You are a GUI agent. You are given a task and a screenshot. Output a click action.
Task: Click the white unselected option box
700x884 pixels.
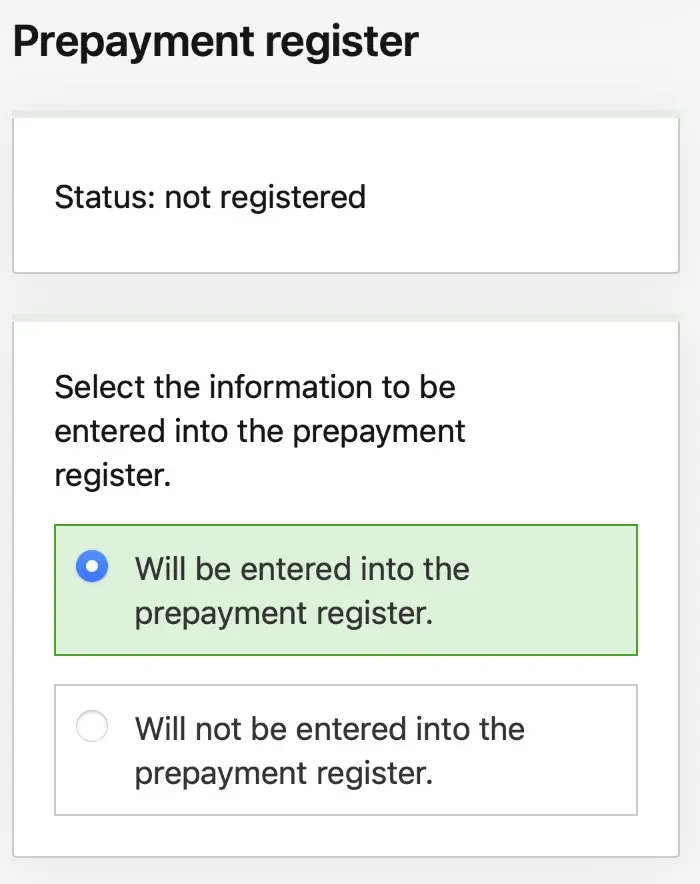pos(345,750)
